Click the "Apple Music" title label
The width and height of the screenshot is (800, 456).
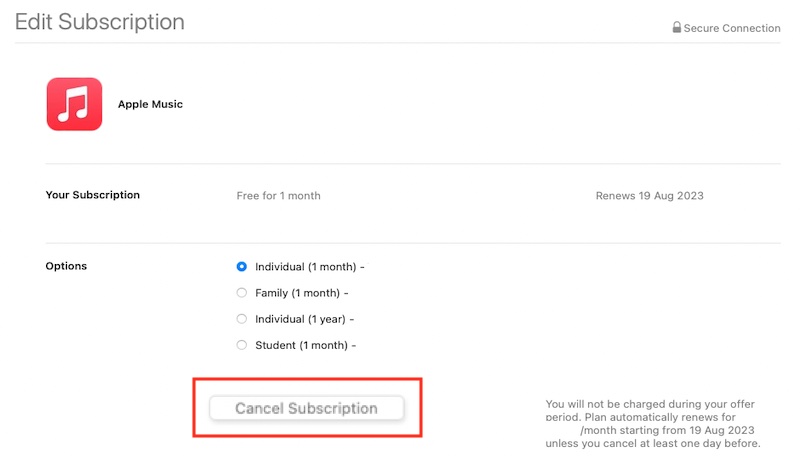150,104
